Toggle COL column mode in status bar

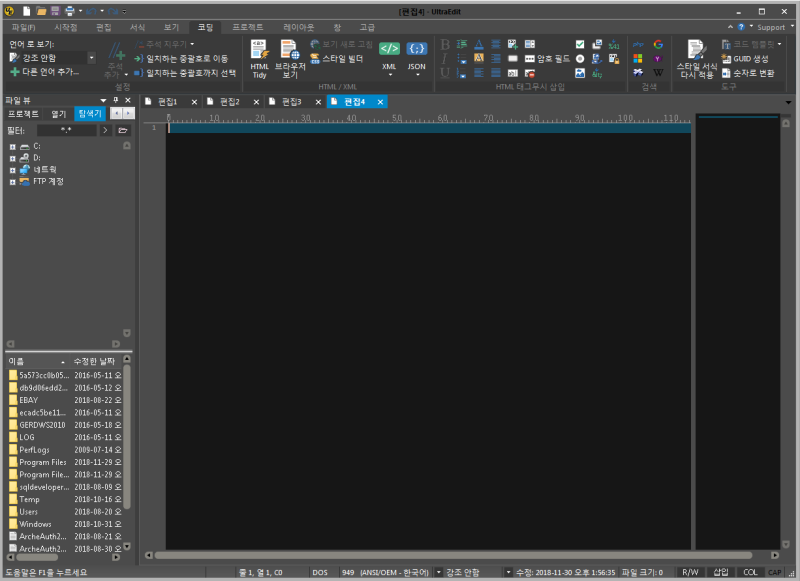[x=750, y=572]
